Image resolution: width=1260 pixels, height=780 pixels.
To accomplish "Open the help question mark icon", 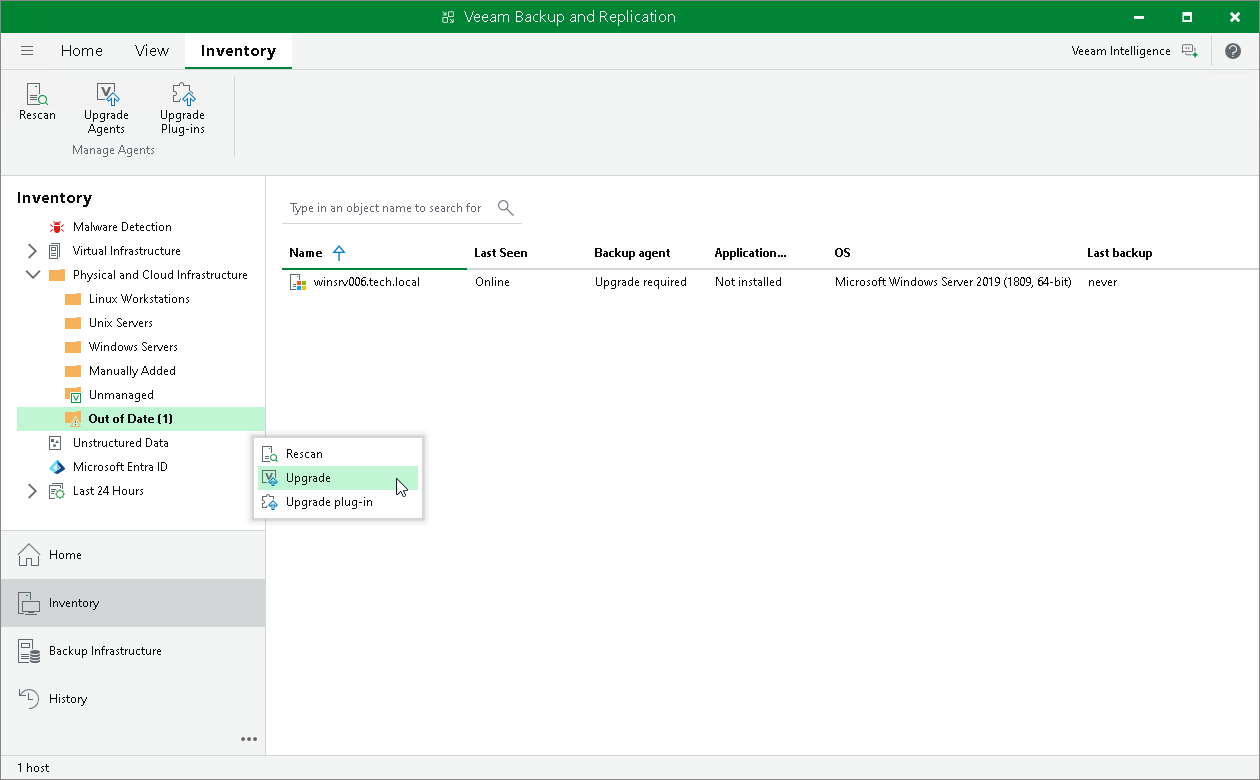I will [x=1233, y=50].
